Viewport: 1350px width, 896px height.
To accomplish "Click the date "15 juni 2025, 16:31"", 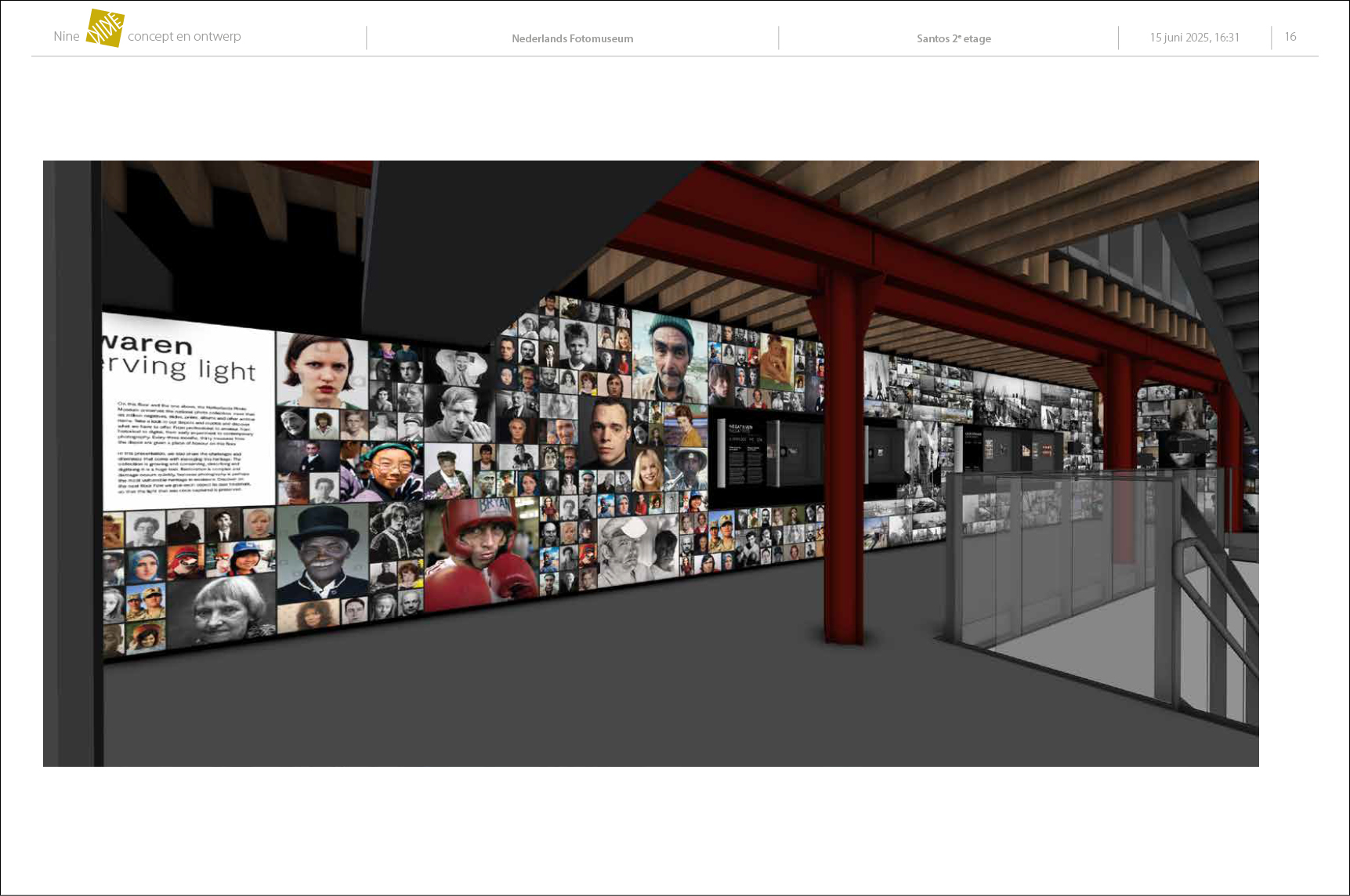I will [x=1194, y=38].
